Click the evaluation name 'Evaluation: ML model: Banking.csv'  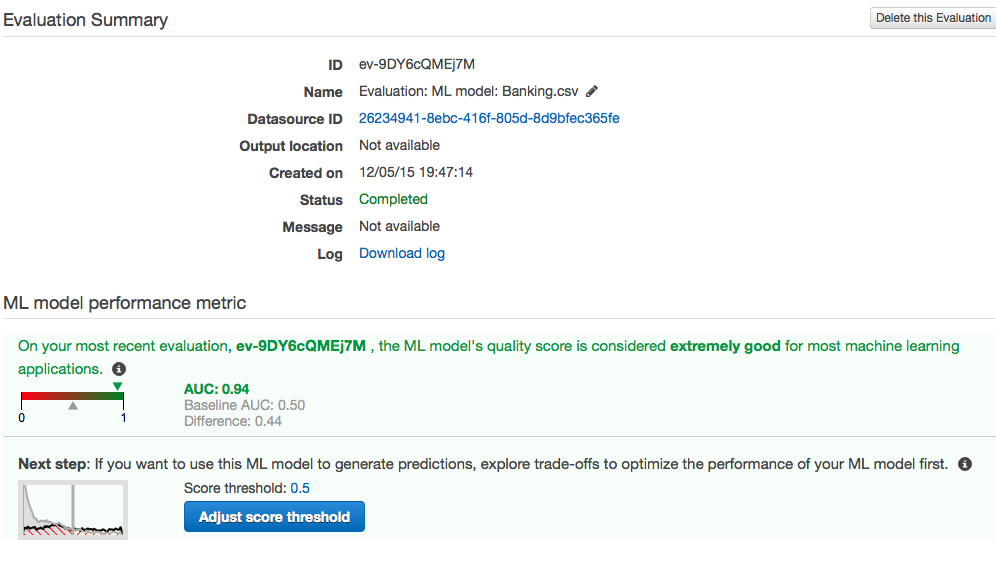469,91
